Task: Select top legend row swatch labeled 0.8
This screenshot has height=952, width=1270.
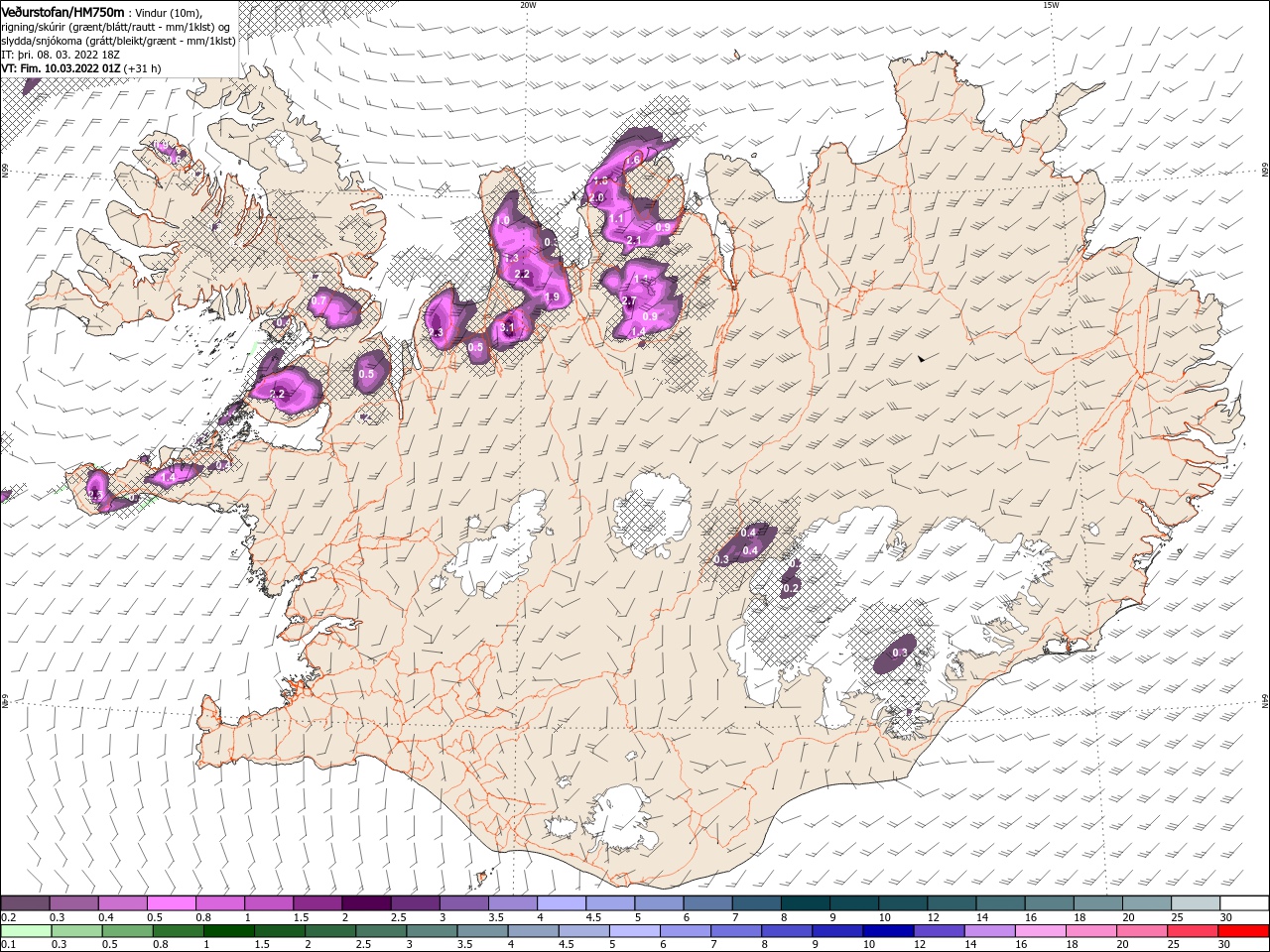Action: click(219, 903)
